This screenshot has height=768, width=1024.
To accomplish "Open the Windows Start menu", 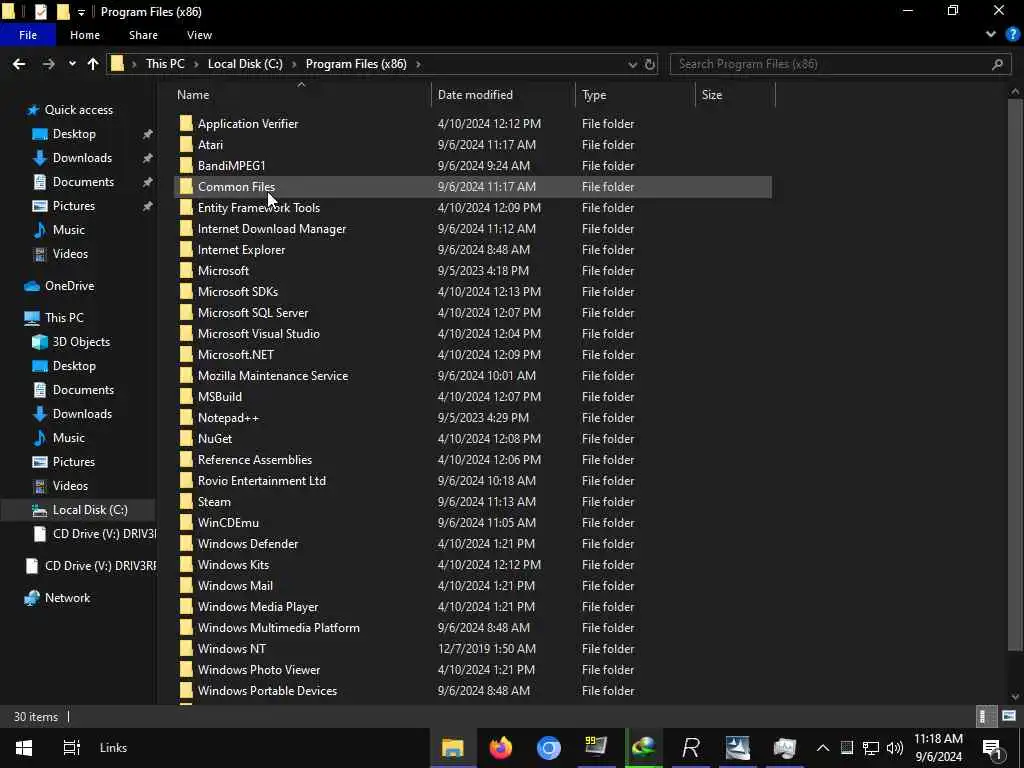I will pyautogui.click(x=24, y=748).
